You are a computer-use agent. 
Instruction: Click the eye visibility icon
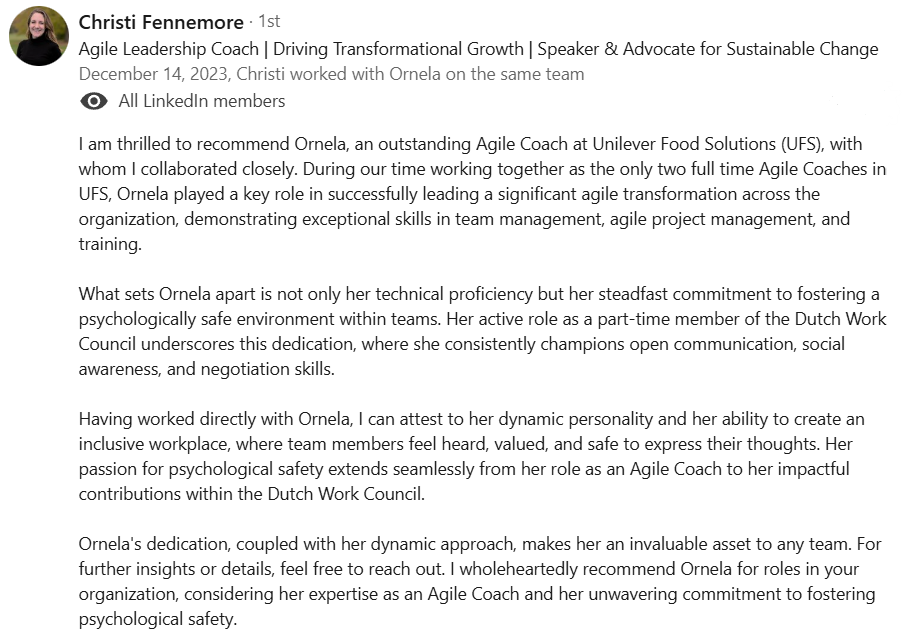(x=94, y=101)
